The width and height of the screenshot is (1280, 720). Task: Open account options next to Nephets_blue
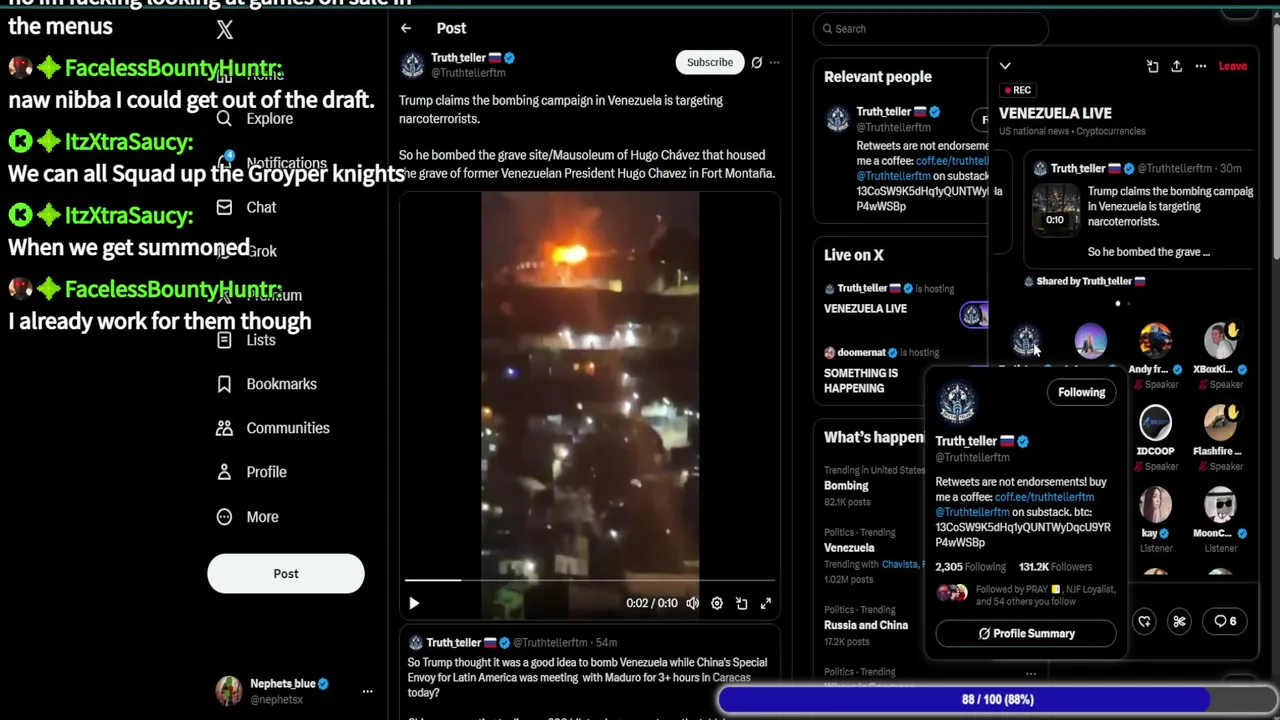click(367, 691)
